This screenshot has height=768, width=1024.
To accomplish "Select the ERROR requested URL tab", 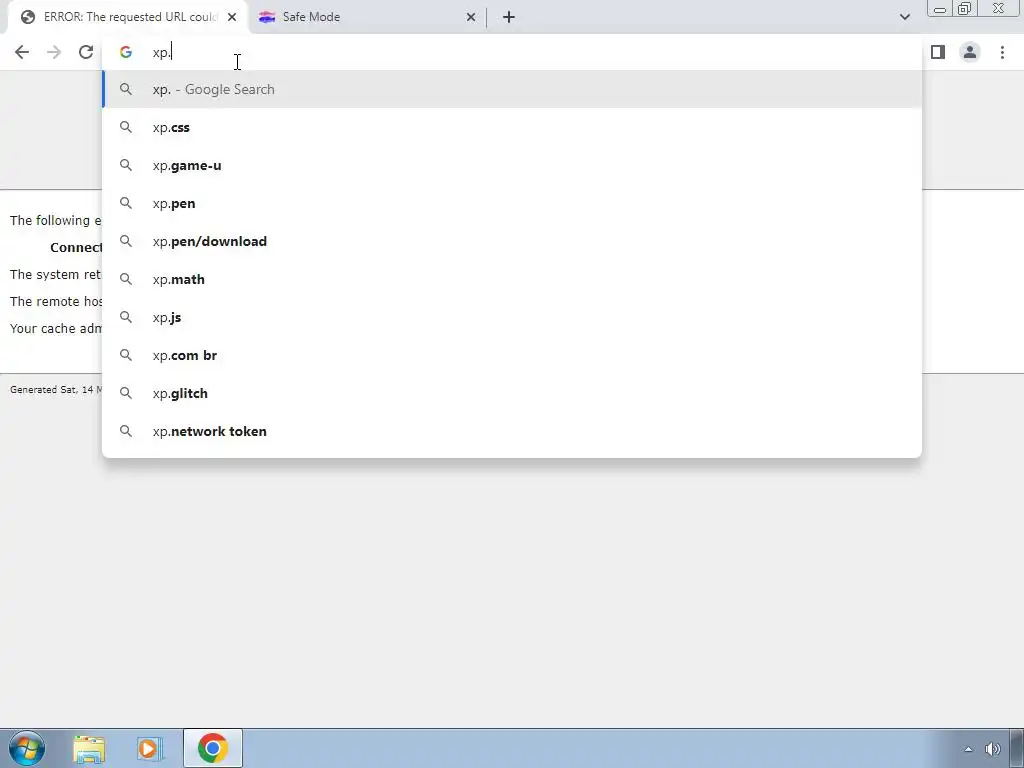I will tap(129, 17).
